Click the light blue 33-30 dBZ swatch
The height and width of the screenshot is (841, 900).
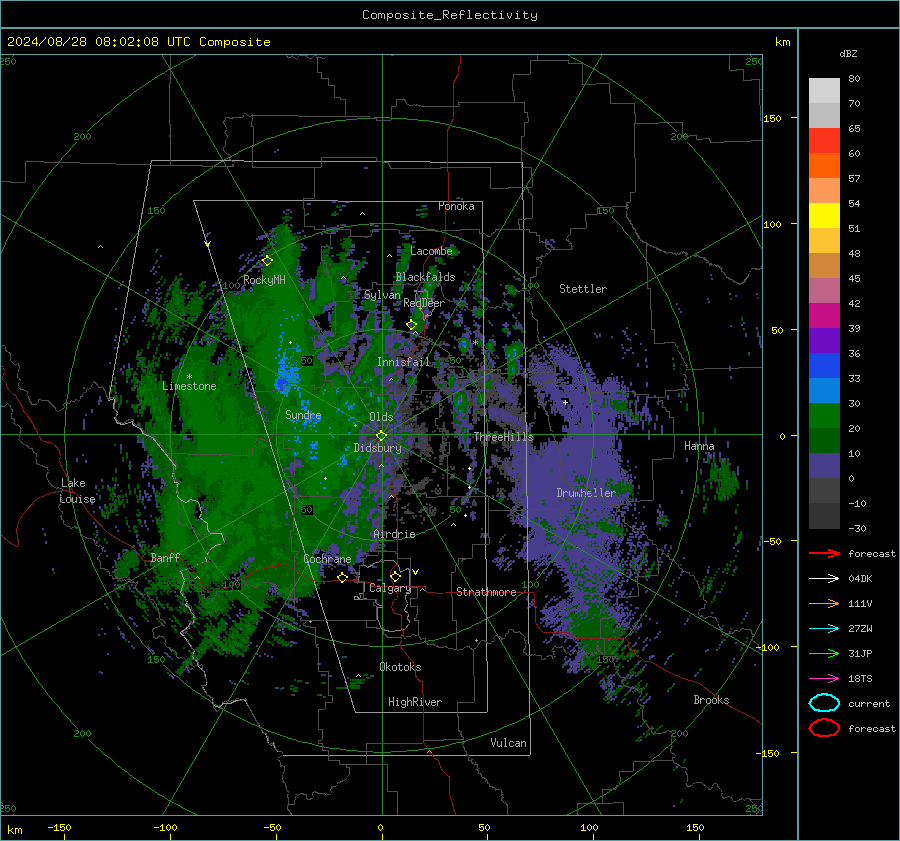point(824,390)
